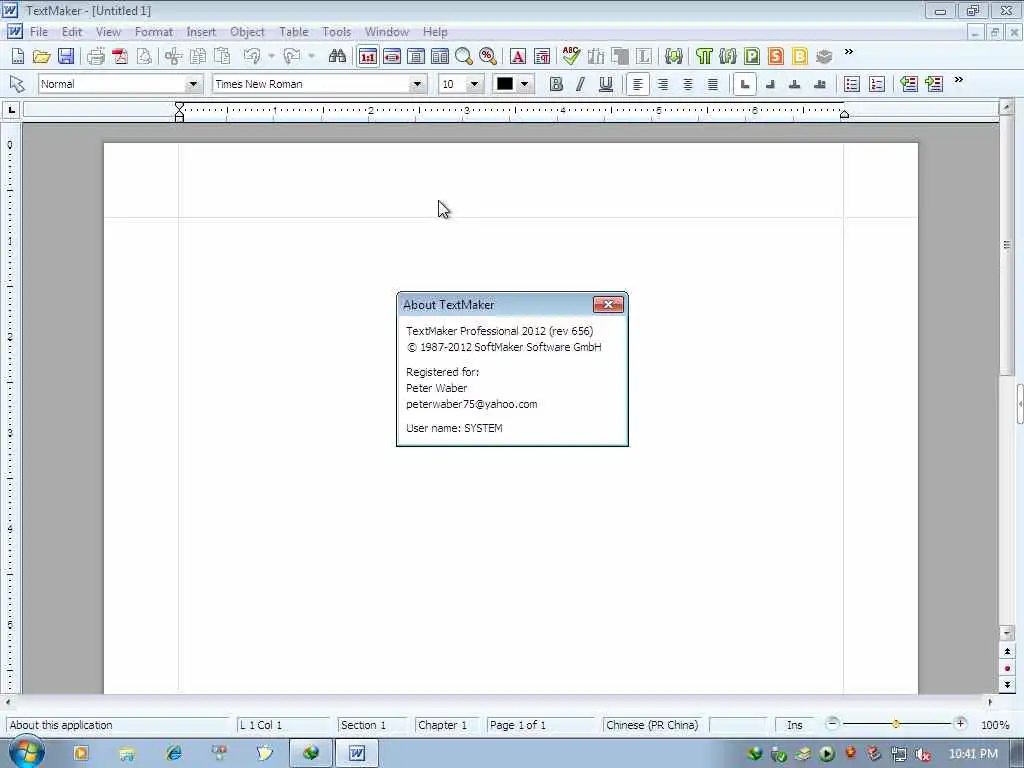Open the Edit menu
The height and width of the screenshot is (768, 1024).
pos(72,32)
